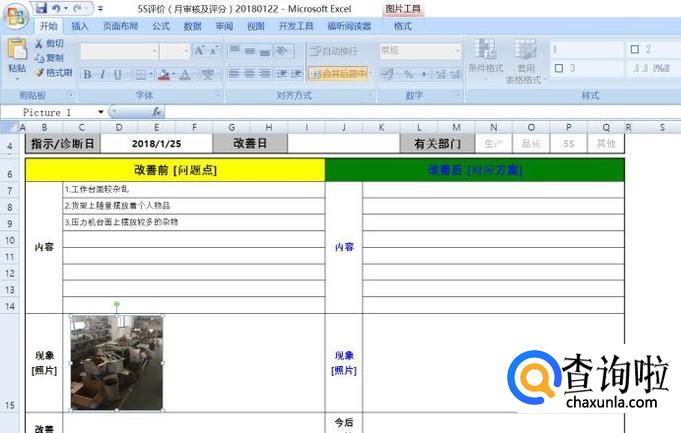
Task: Click the Undo arrow icon
Action: tap(56, 8)
